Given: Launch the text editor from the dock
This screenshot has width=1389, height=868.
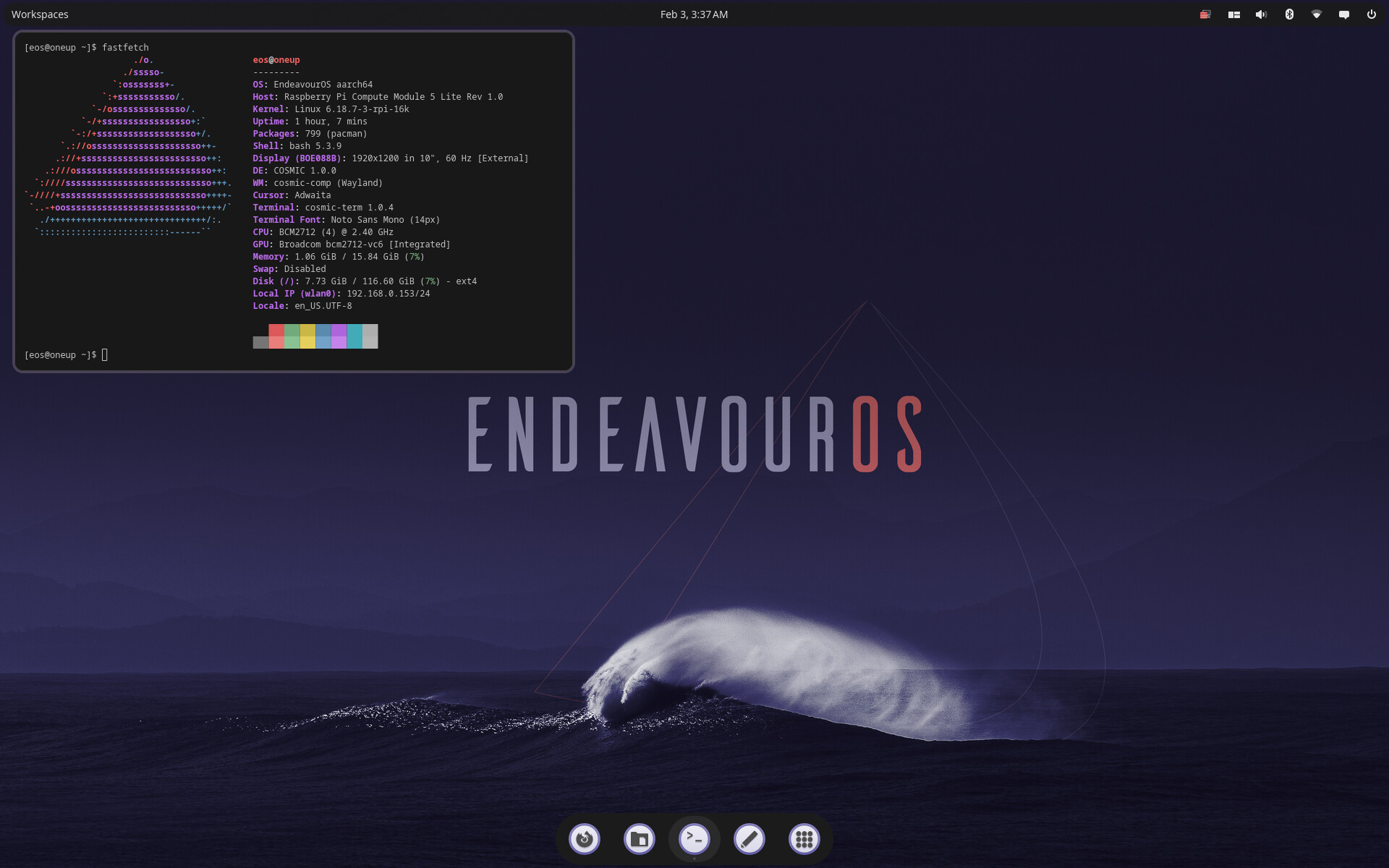Looking at the screenshot, I should [749, 839].
